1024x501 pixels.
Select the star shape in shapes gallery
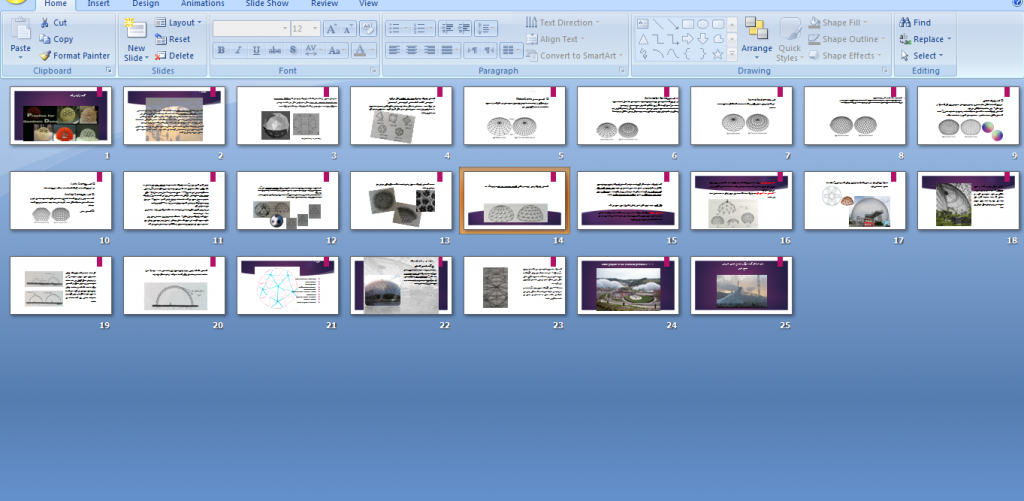pyautogui.click(x=718, y=55)
